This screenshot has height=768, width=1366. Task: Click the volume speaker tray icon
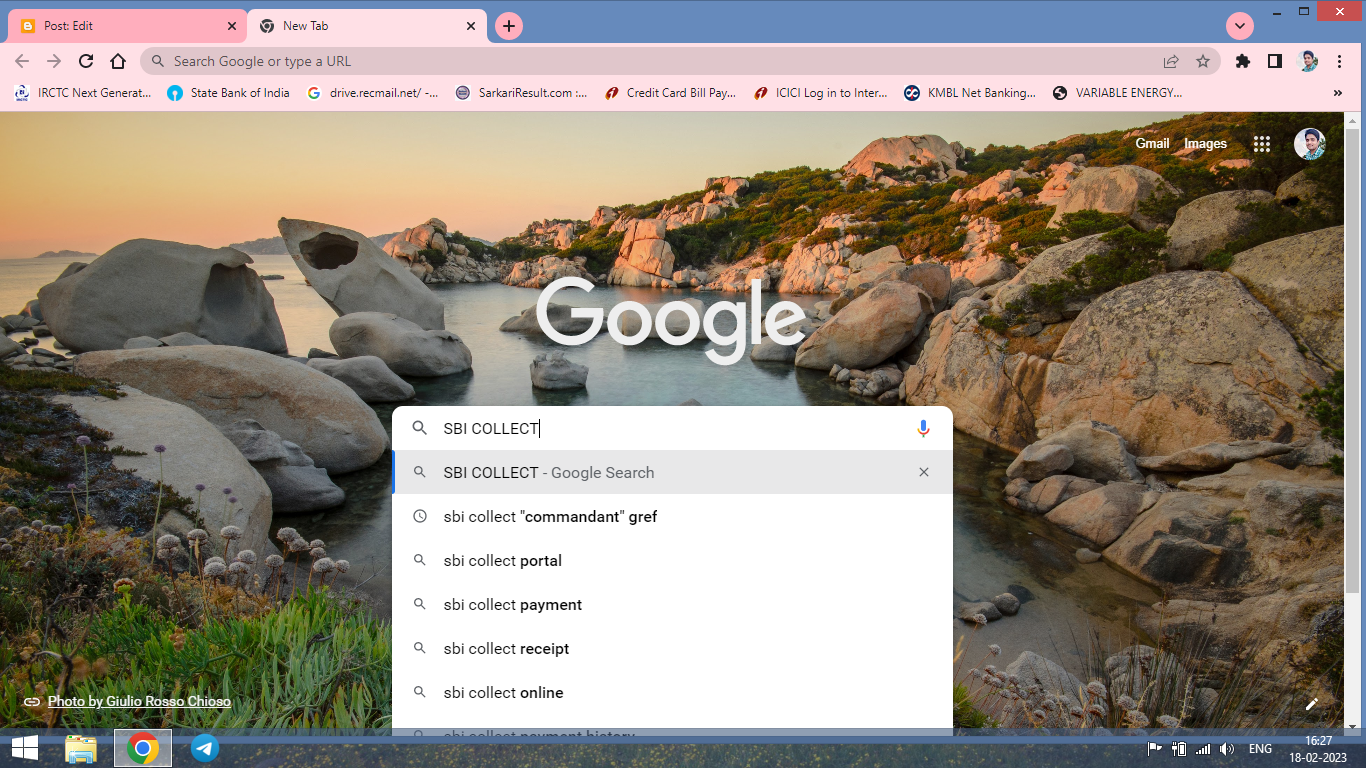pyautogui.click(x=1227, y=749)
